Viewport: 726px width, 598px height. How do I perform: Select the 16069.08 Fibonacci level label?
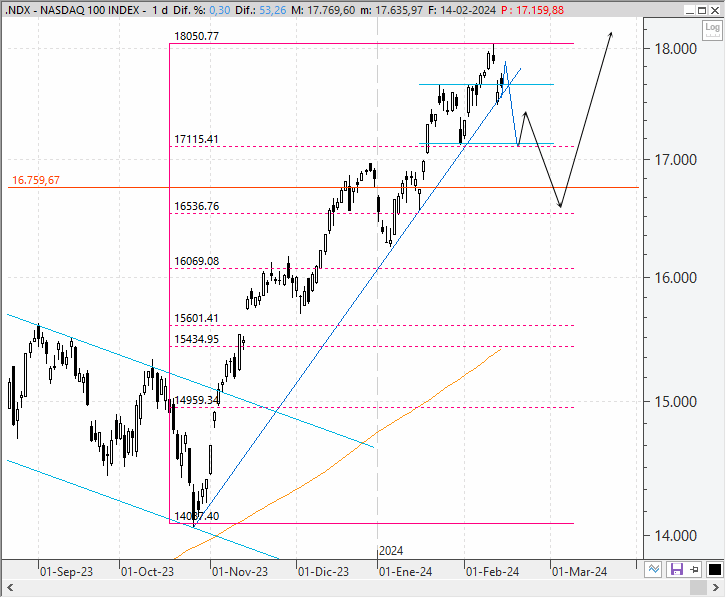point(196,261)
